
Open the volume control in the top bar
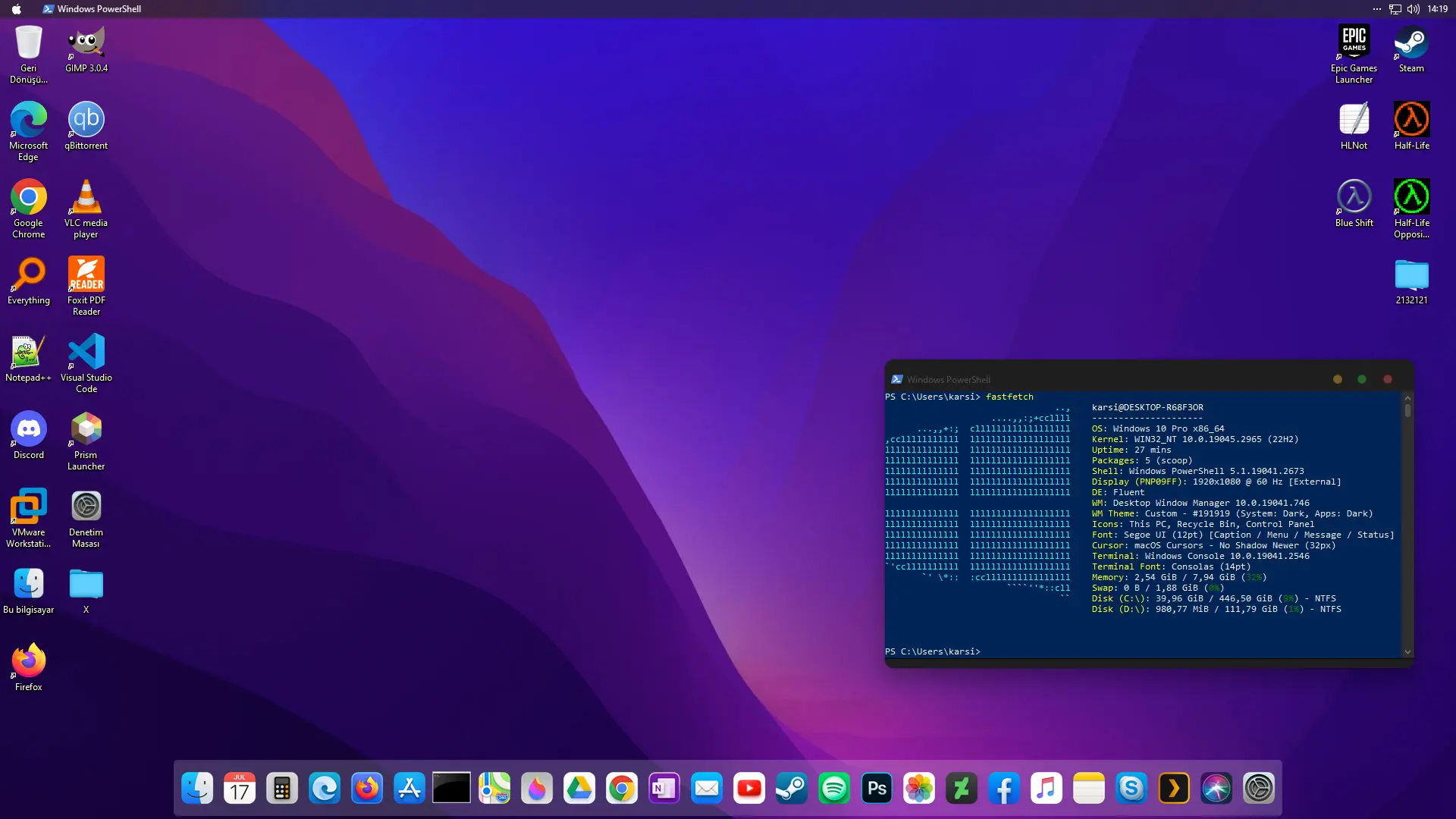(1414, 9)
